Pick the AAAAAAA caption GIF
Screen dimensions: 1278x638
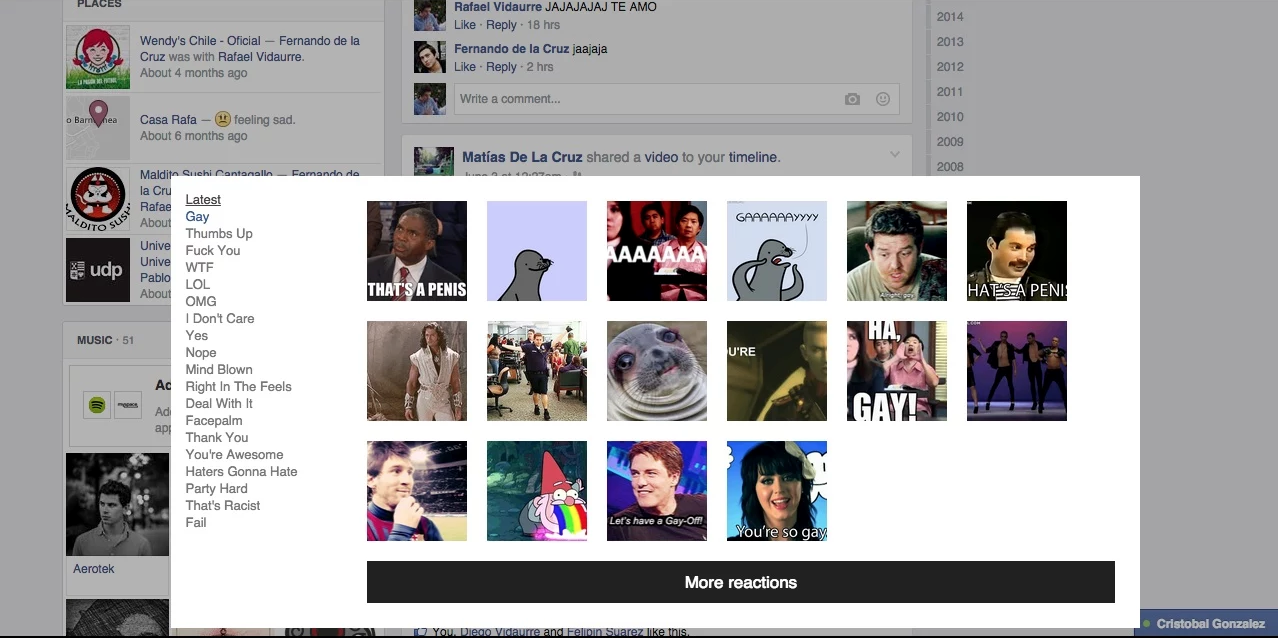click(657, 251)
